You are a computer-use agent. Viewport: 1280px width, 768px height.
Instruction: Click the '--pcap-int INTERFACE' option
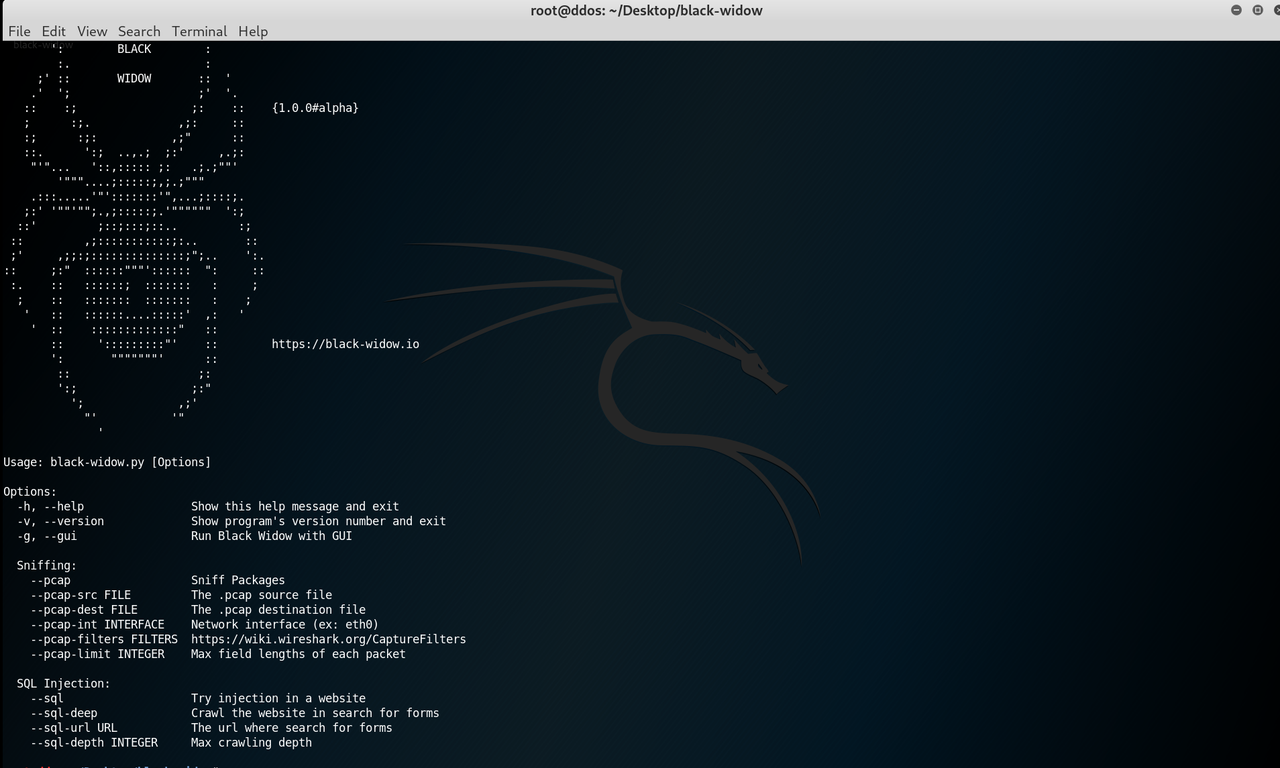(97, 624)
